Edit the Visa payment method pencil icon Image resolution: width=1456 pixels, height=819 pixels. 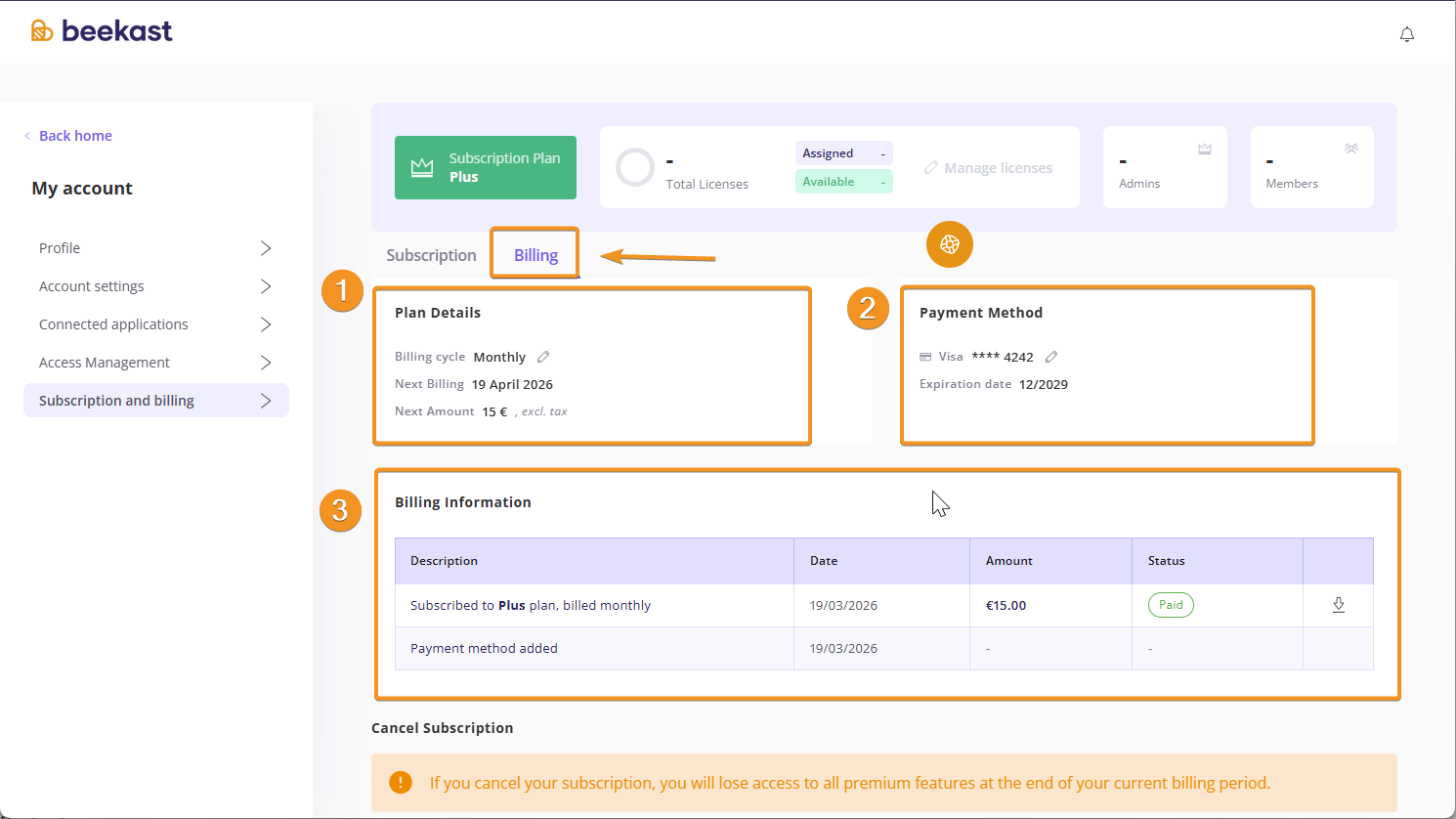(1051, 357)
